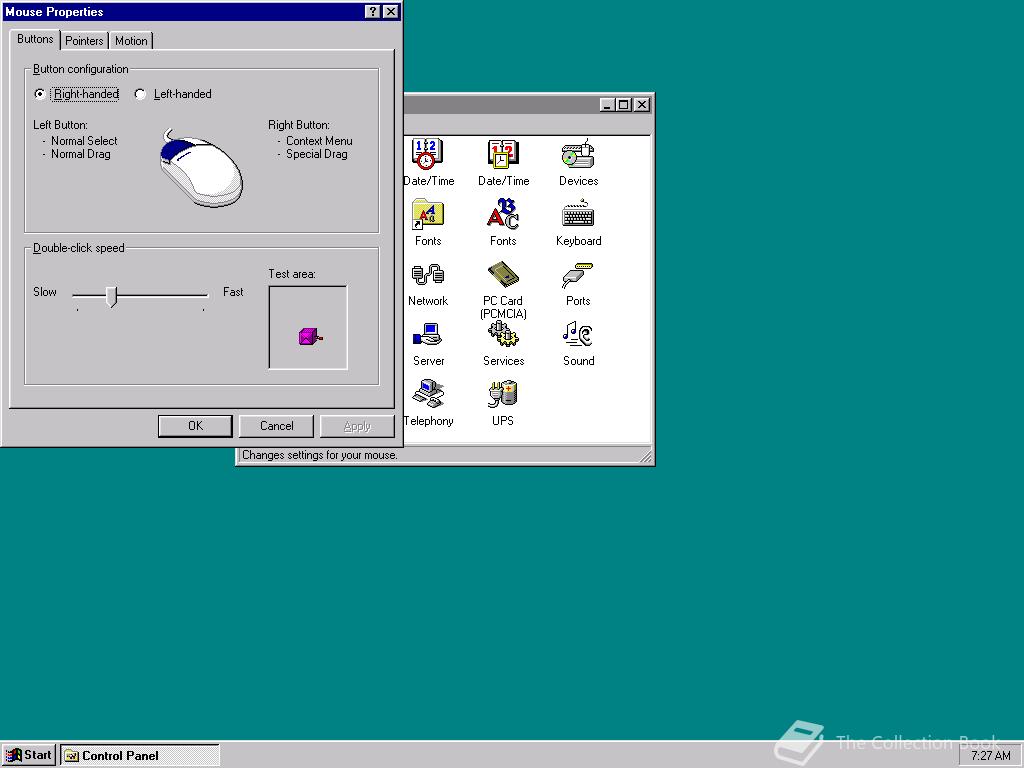Activate the Control Panel taskbar button
This screenshot has width=1024, height=768.
click(x=140, y=756)
